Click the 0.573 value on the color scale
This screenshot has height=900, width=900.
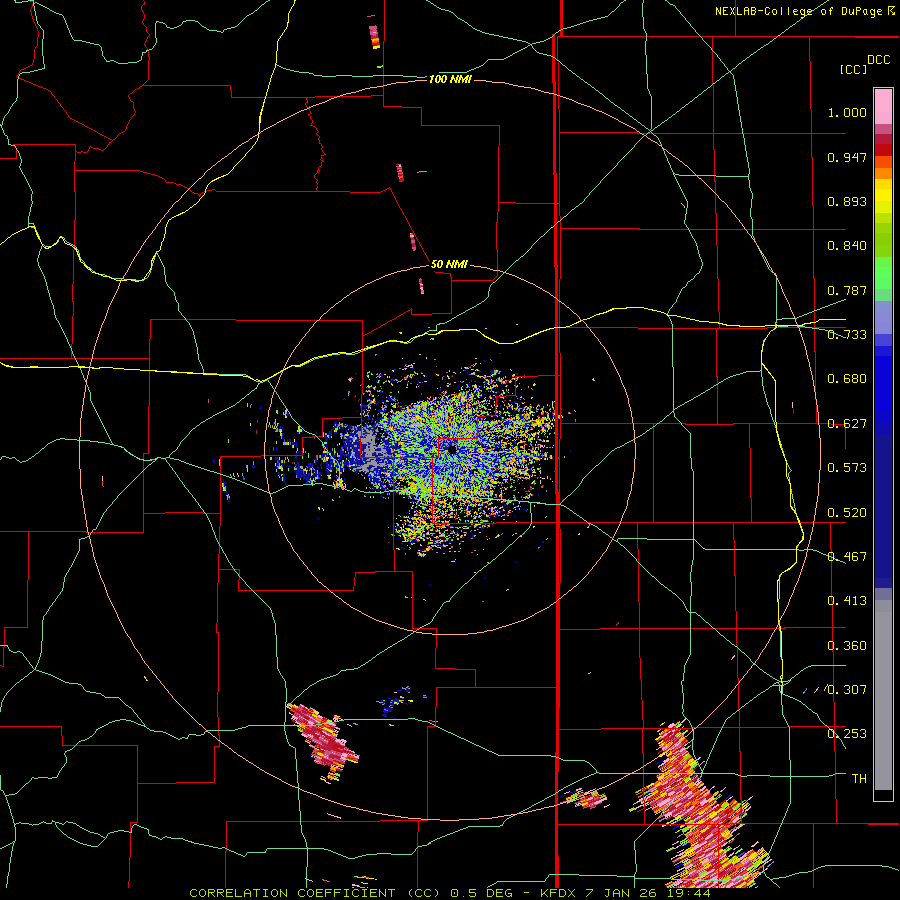pos(847,468)
